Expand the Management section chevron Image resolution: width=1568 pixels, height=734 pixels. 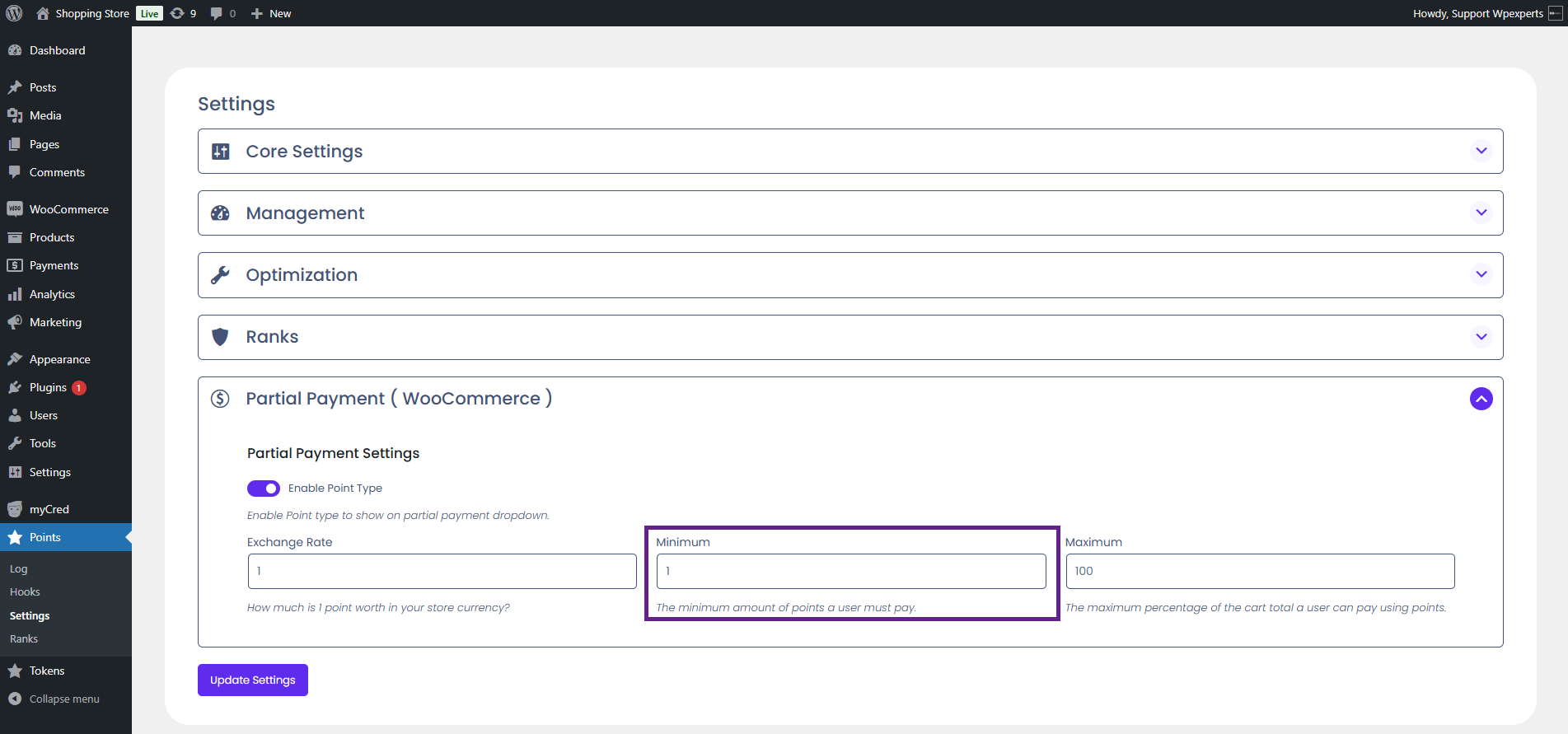click(x=1481, y=213)
